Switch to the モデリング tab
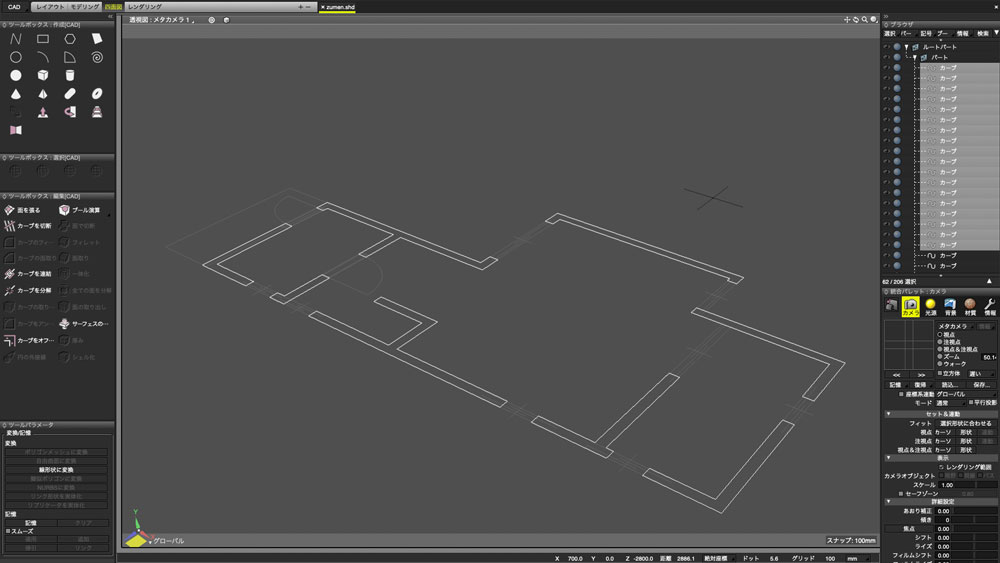This screenshot has height=563, width=1000. pos(85,7)
